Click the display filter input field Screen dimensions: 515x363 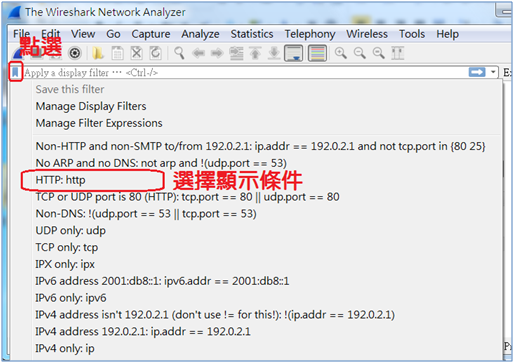[245, 72]
